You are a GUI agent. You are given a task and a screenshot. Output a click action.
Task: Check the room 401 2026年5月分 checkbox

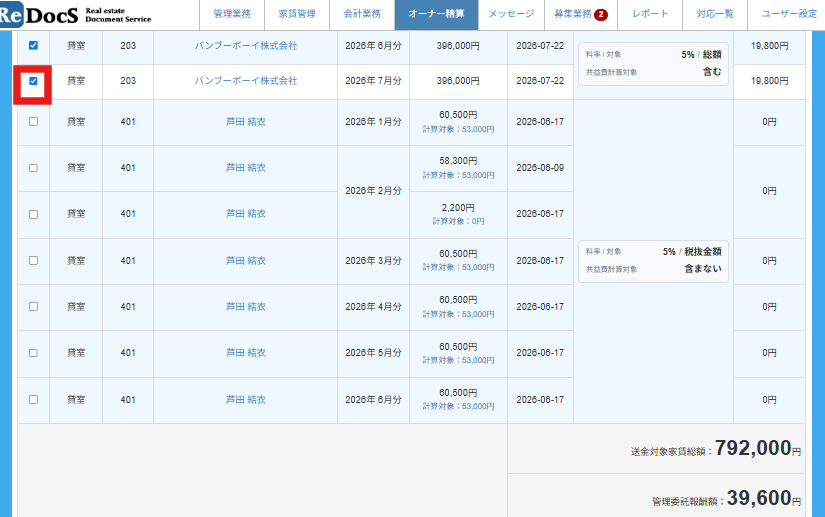click(33, 353)
